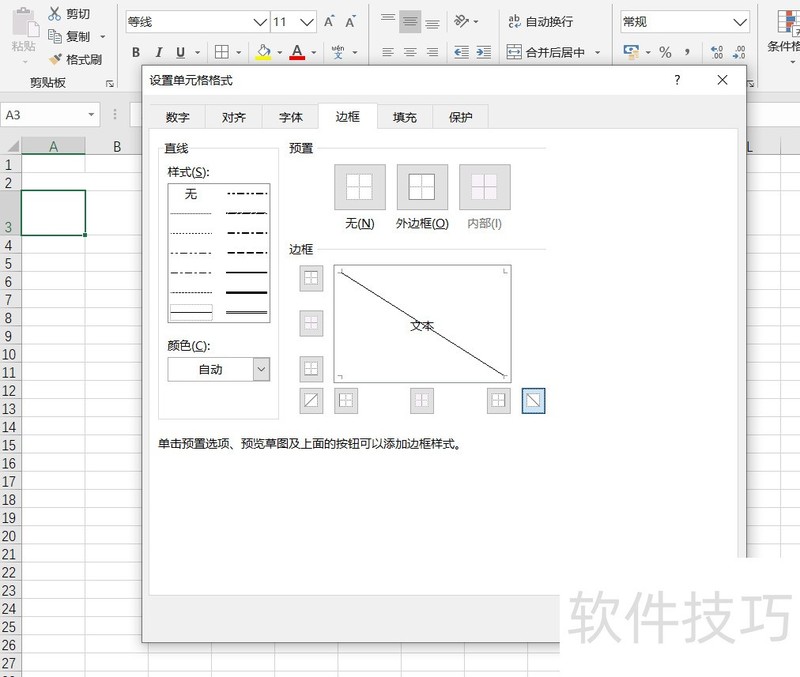Screen dimensions: 800x677
Task: Apply the 外边框 outline preset
Action: point(422,187)
